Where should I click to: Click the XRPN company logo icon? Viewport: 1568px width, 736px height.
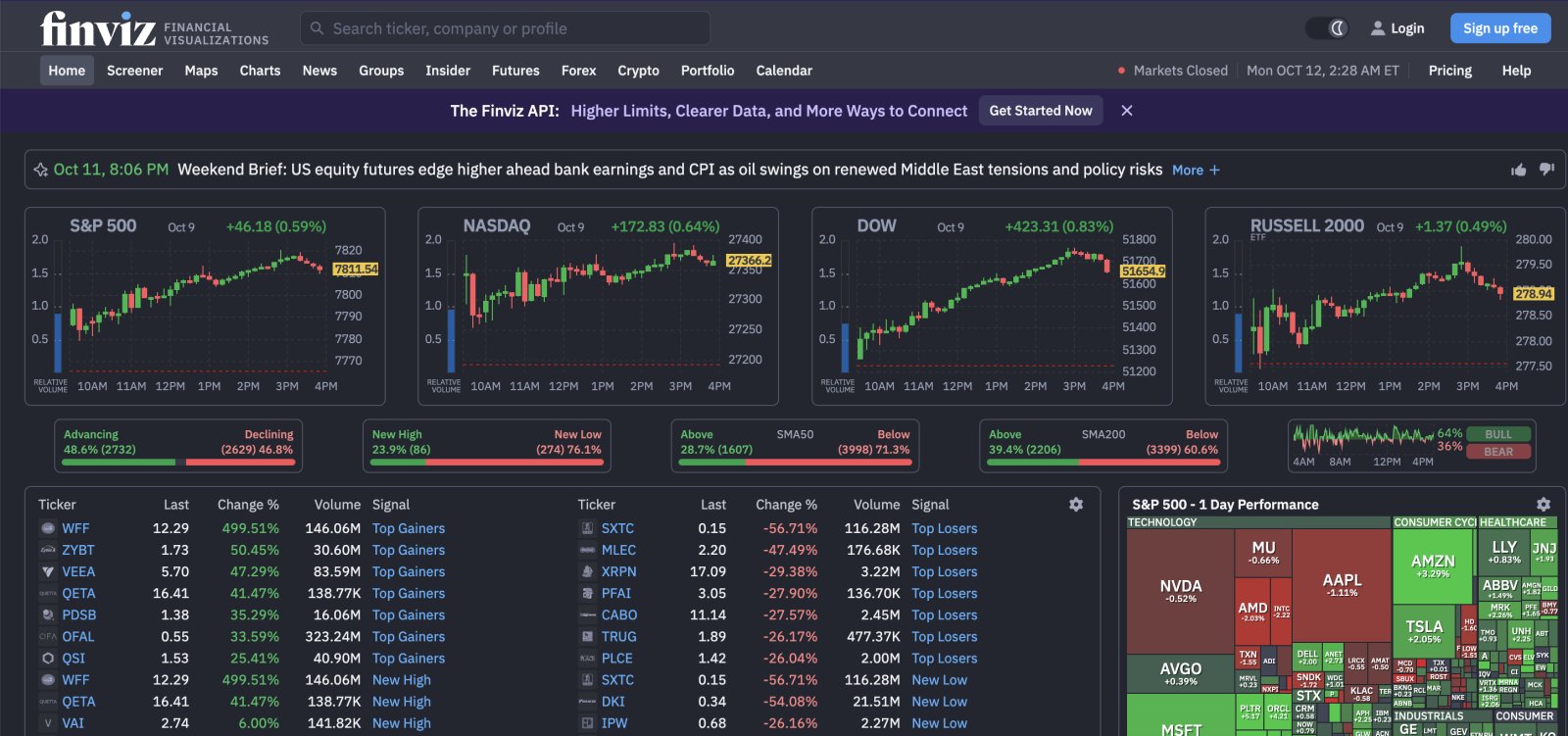coord(587,571)
